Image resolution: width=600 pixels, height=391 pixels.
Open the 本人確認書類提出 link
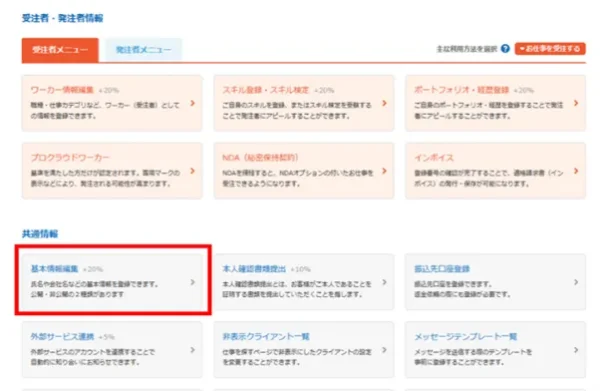254,269
